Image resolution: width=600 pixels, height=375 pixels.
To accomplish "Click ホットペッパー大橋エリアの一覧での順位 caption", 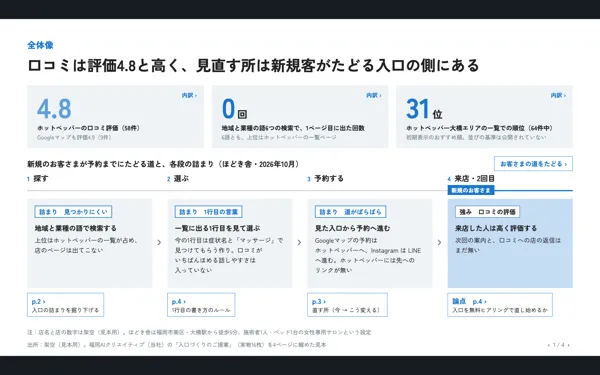I will coord(479,128).
